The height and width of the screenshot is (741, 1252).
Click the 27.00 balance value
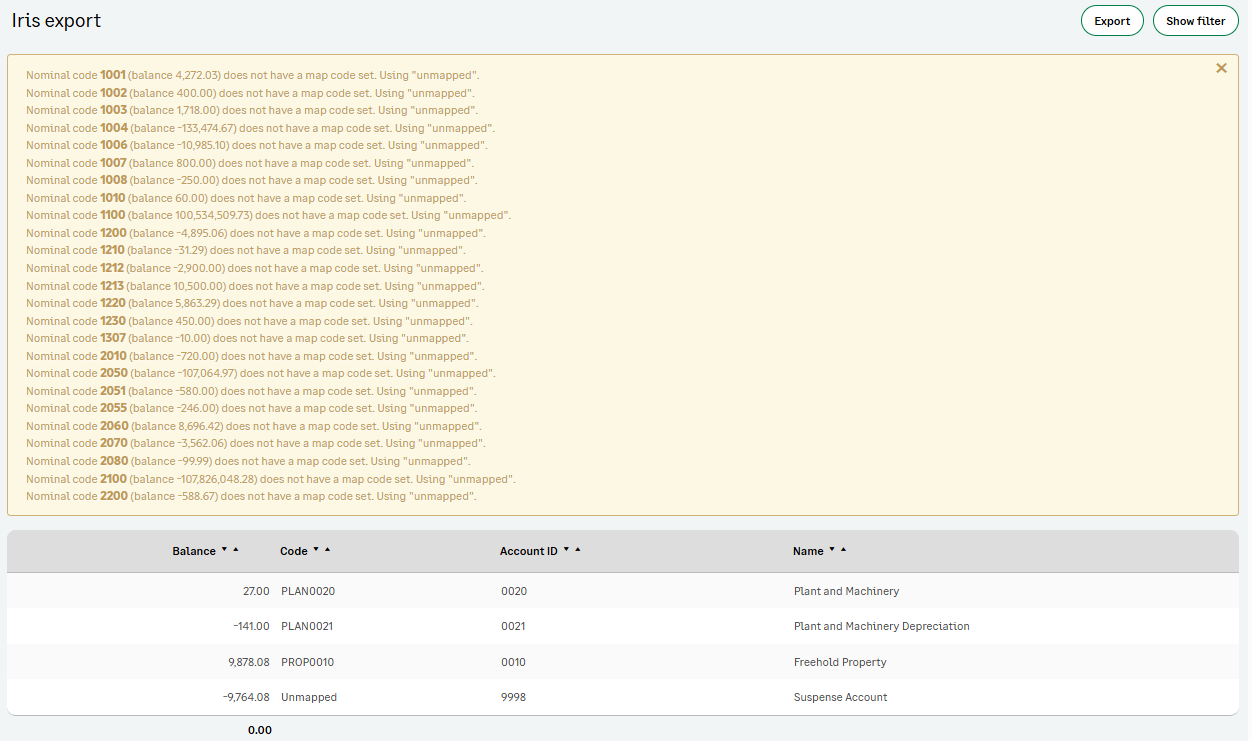pos(256,591)
